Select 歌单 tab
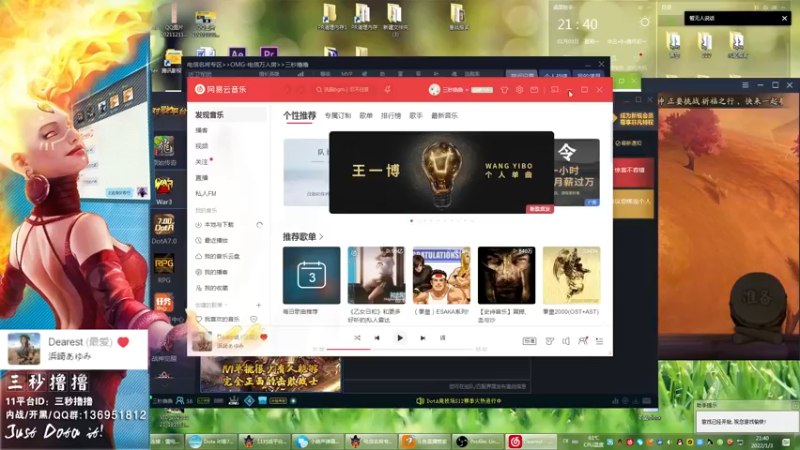 click(366, 116)
